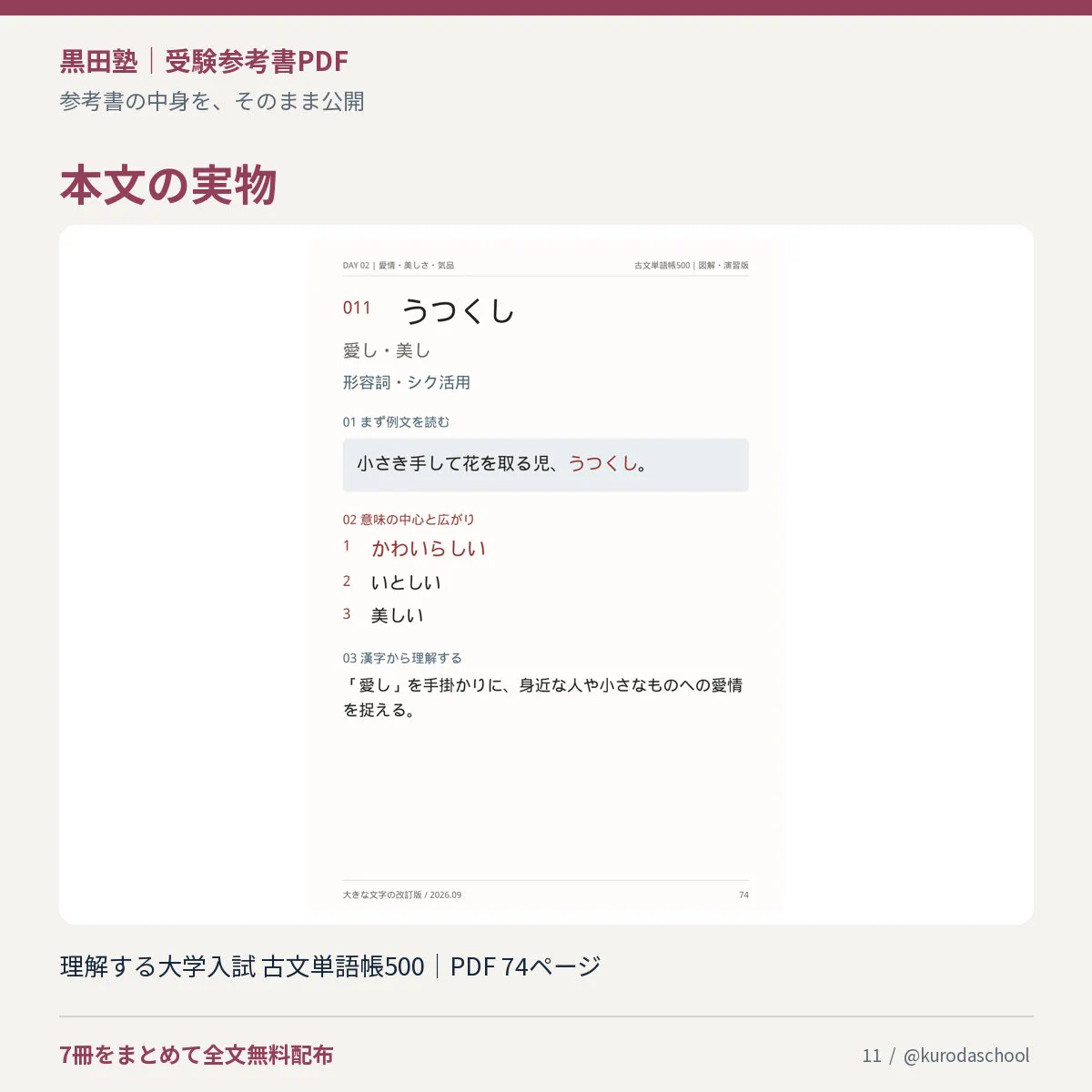Click the page number 74 in the preview
The image size is (1092, 1092).
(743, 895)
